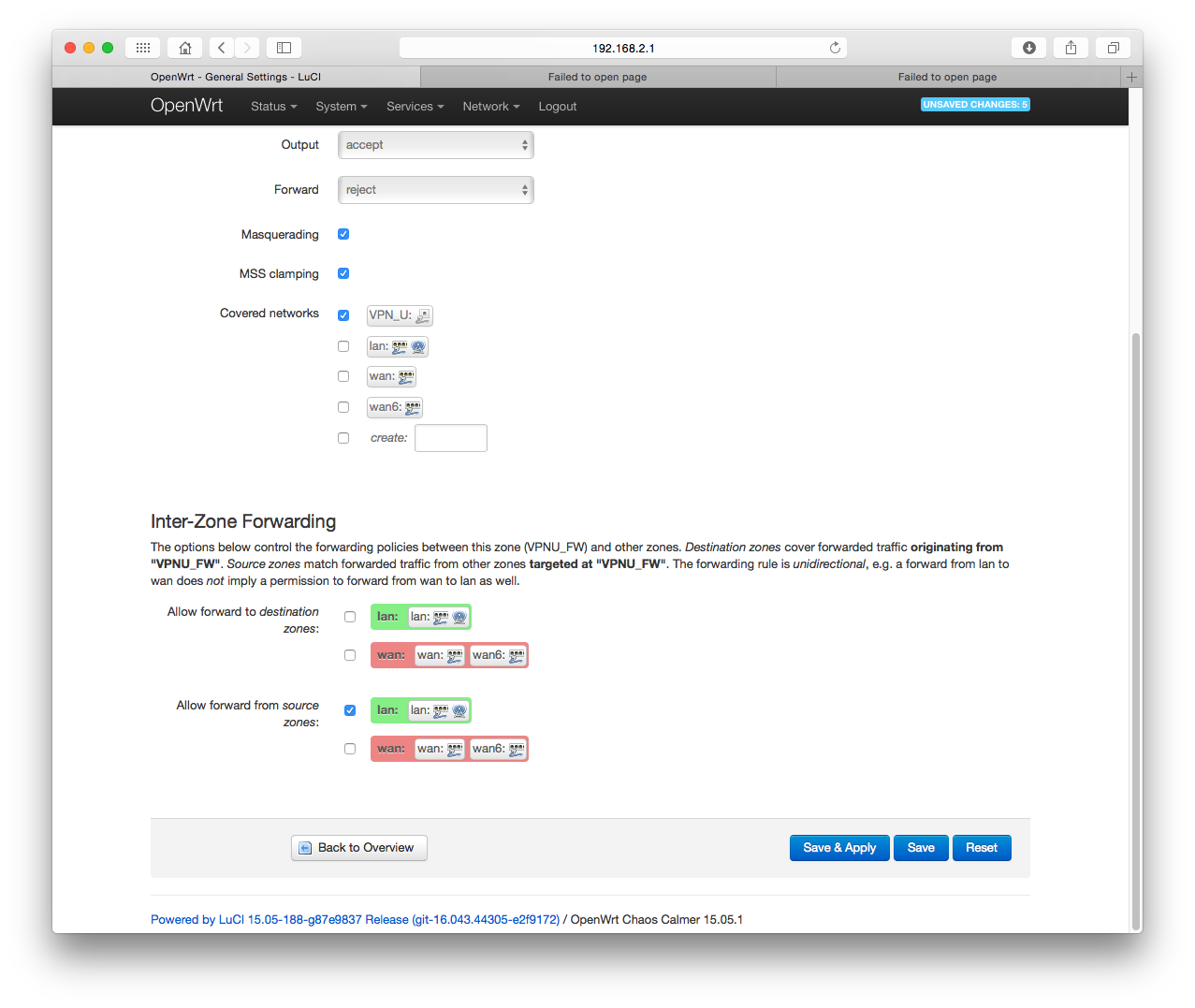Click the Reset button
The height and width of the screenshot is (1008, 1195).
[982, 848]
